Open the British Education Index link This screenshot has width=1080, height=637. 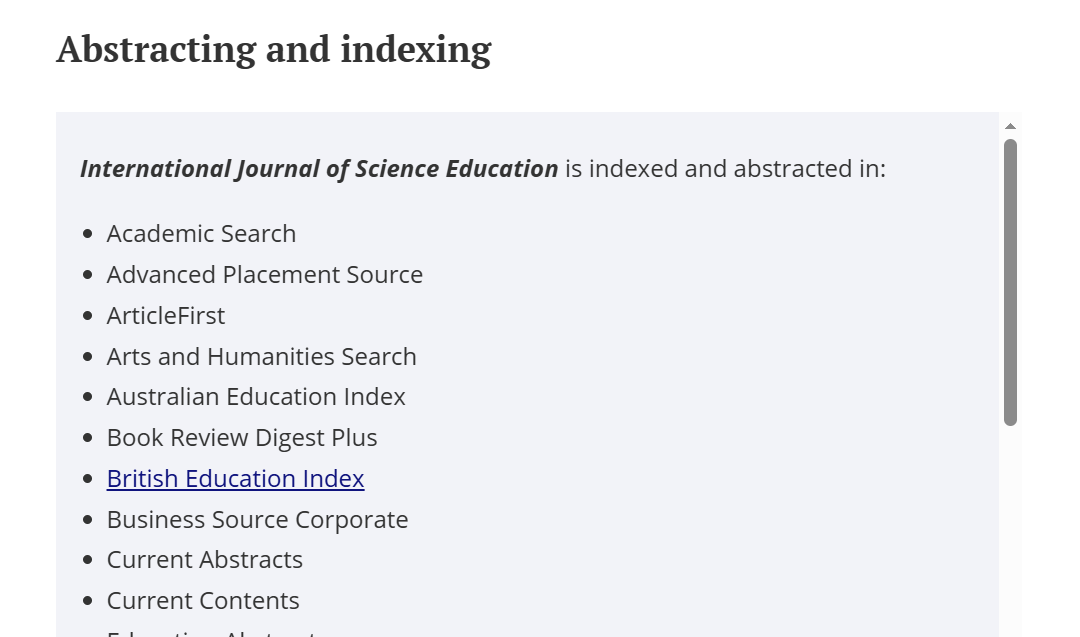[235, 479]
